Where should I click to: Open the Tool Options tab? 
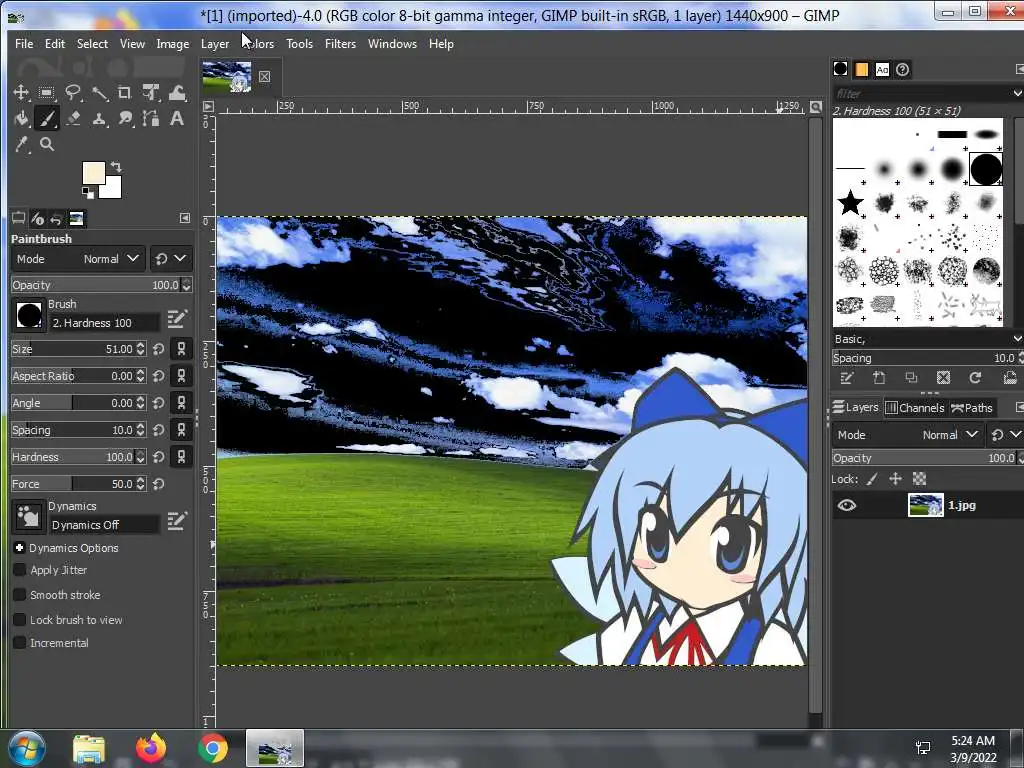click(18, 218)
